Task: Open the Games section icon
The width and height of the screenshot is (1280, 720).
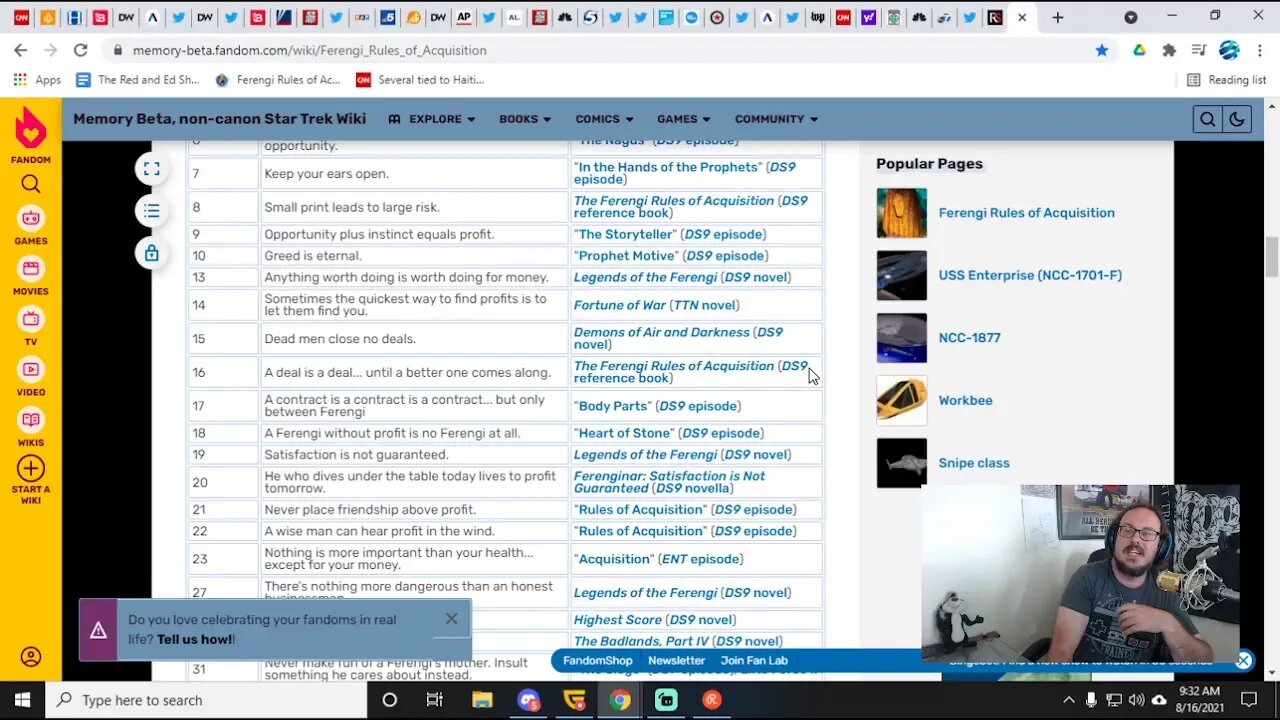Action: coord(31,218)
